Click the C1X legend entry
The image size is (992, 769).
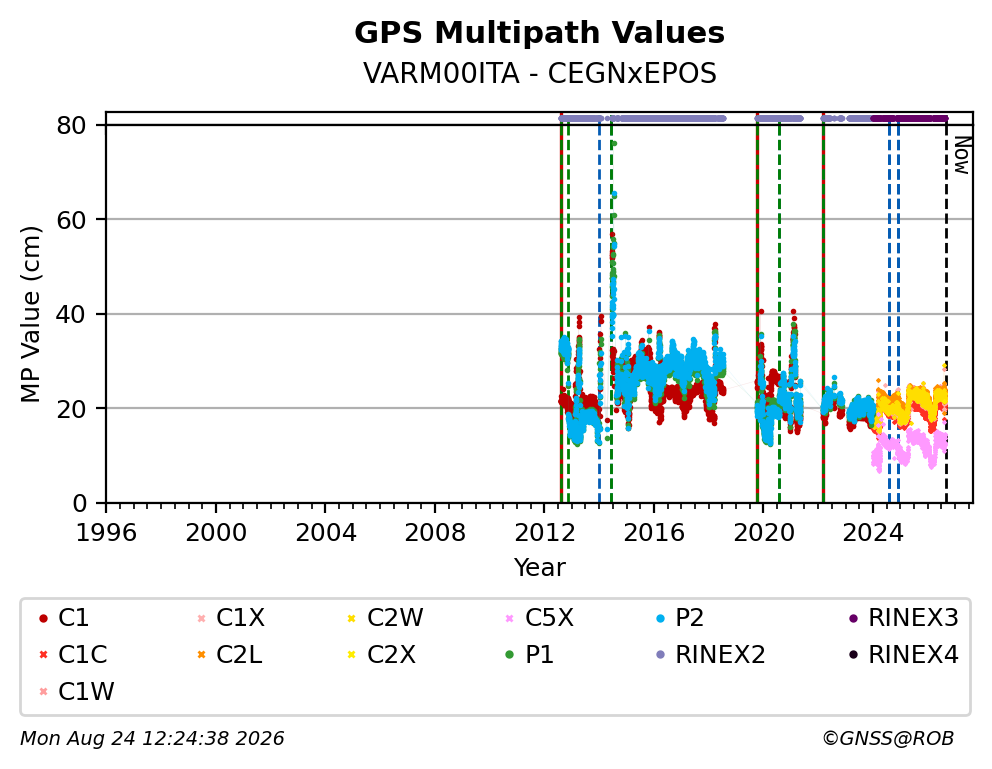pyautogui.click(x=230, y=618)
